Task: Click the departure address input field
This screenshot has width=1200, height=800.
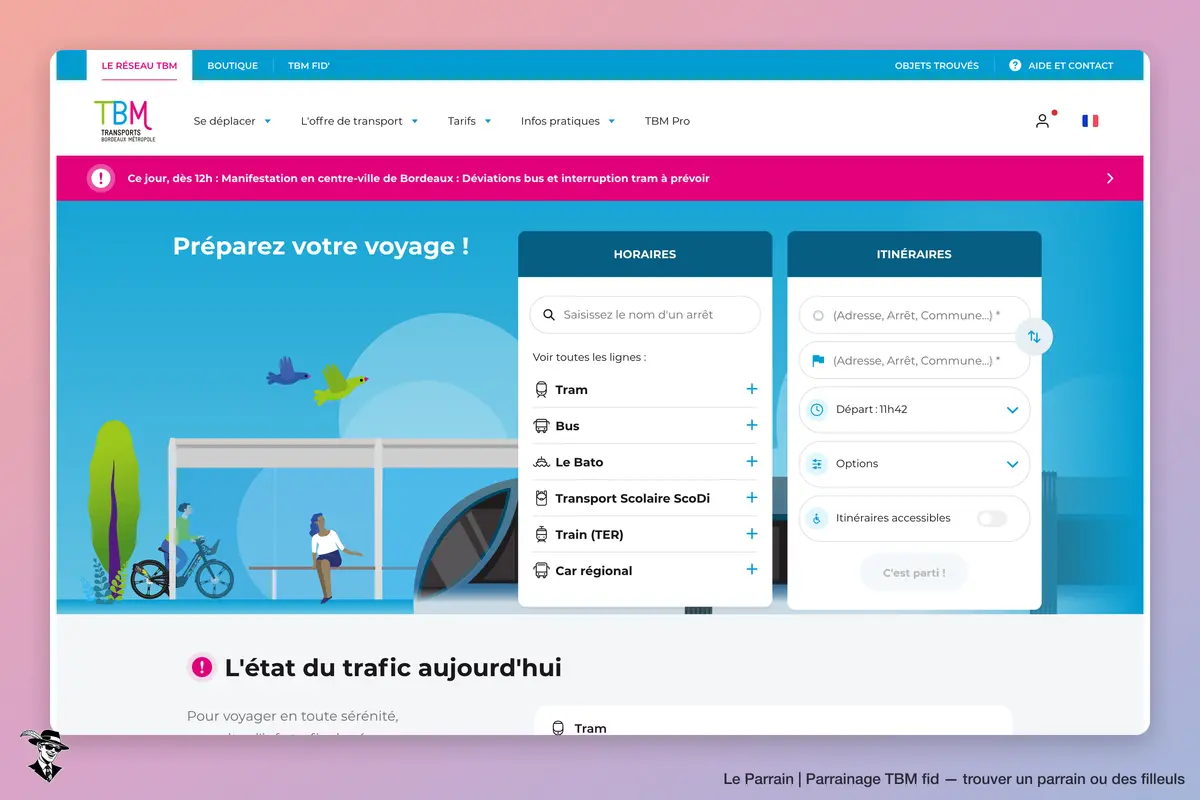Action: [914, 315]
